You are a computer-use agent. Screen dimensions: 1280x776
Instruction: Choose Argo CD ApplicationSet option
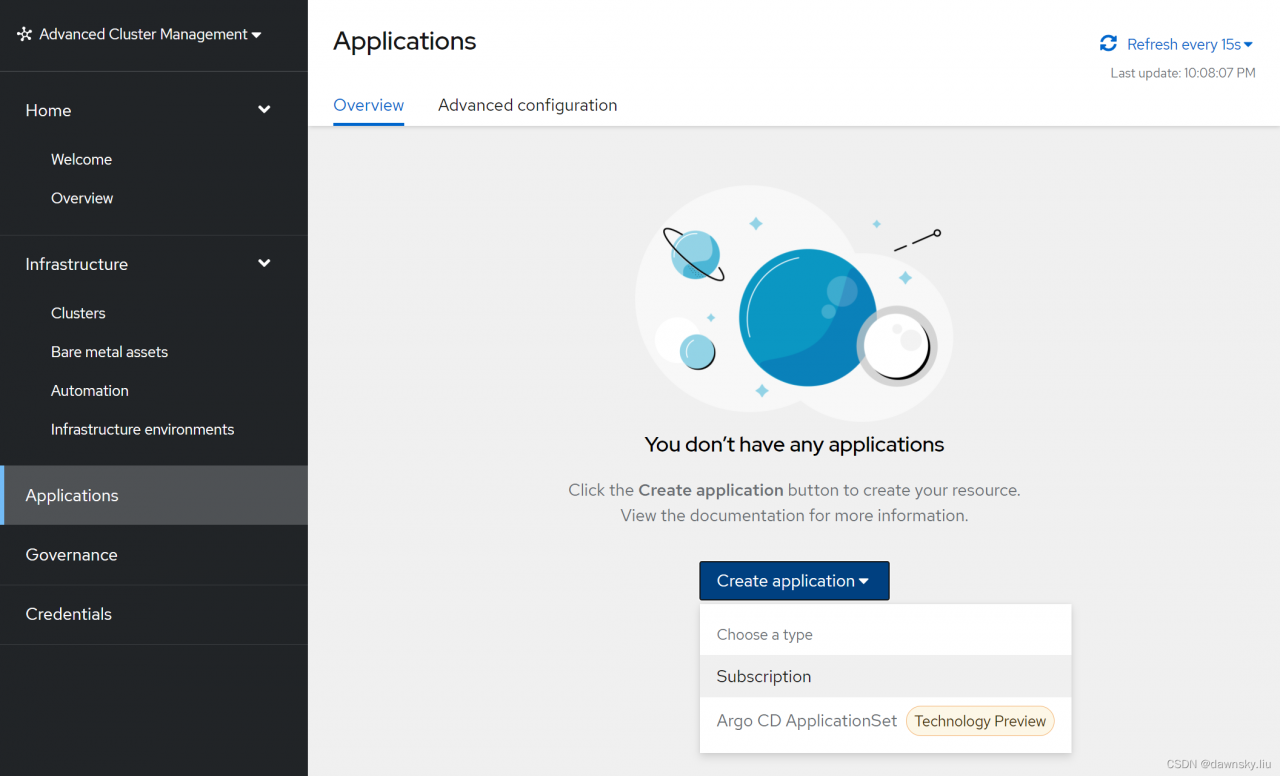pos(806,721)
